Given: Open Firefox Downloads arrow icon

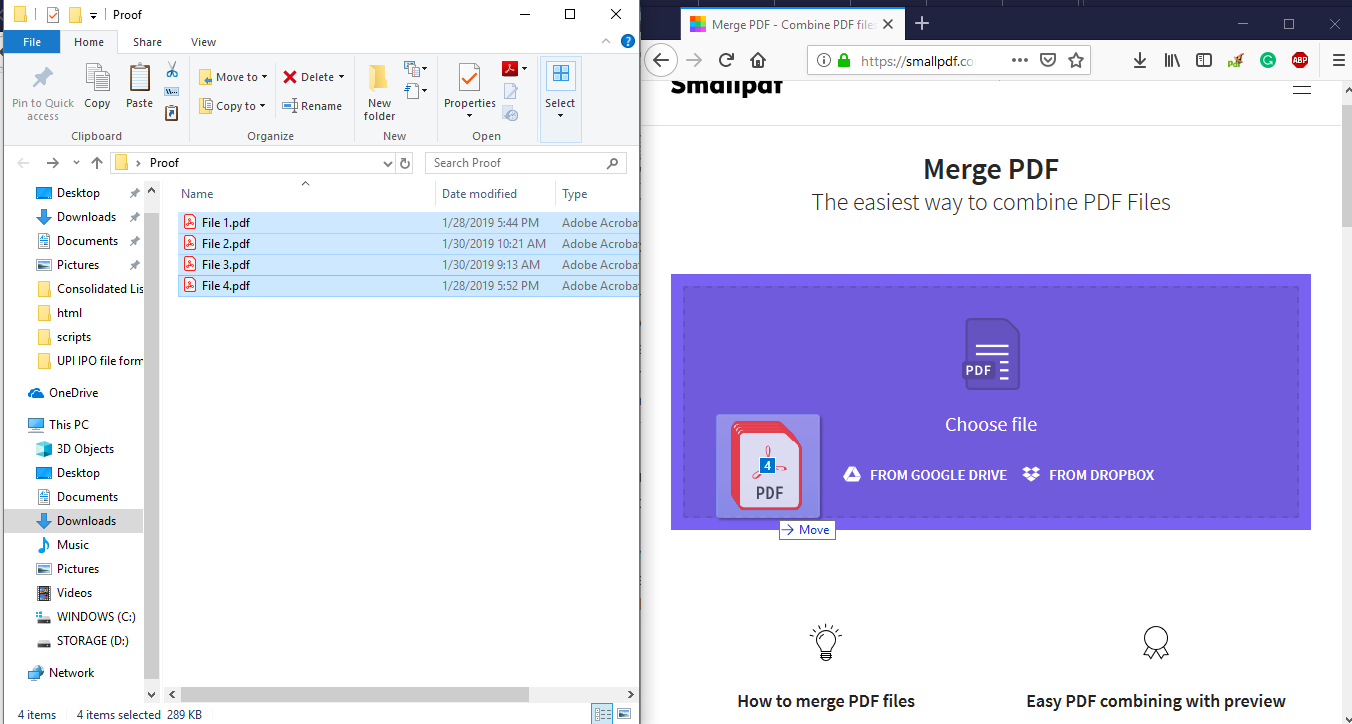Looking at the screenshot, I should (x=1140, y=60).
